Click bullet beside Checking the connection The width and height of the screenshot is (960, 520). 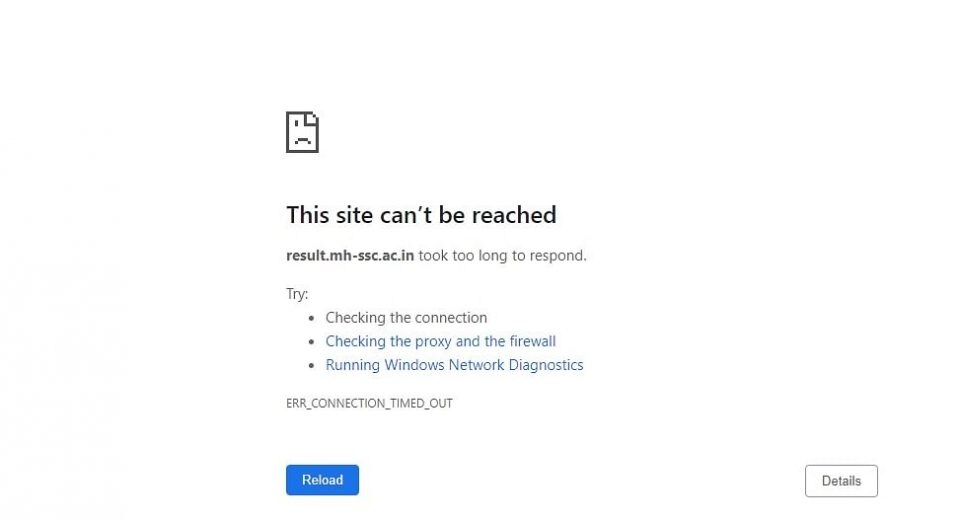312,318
